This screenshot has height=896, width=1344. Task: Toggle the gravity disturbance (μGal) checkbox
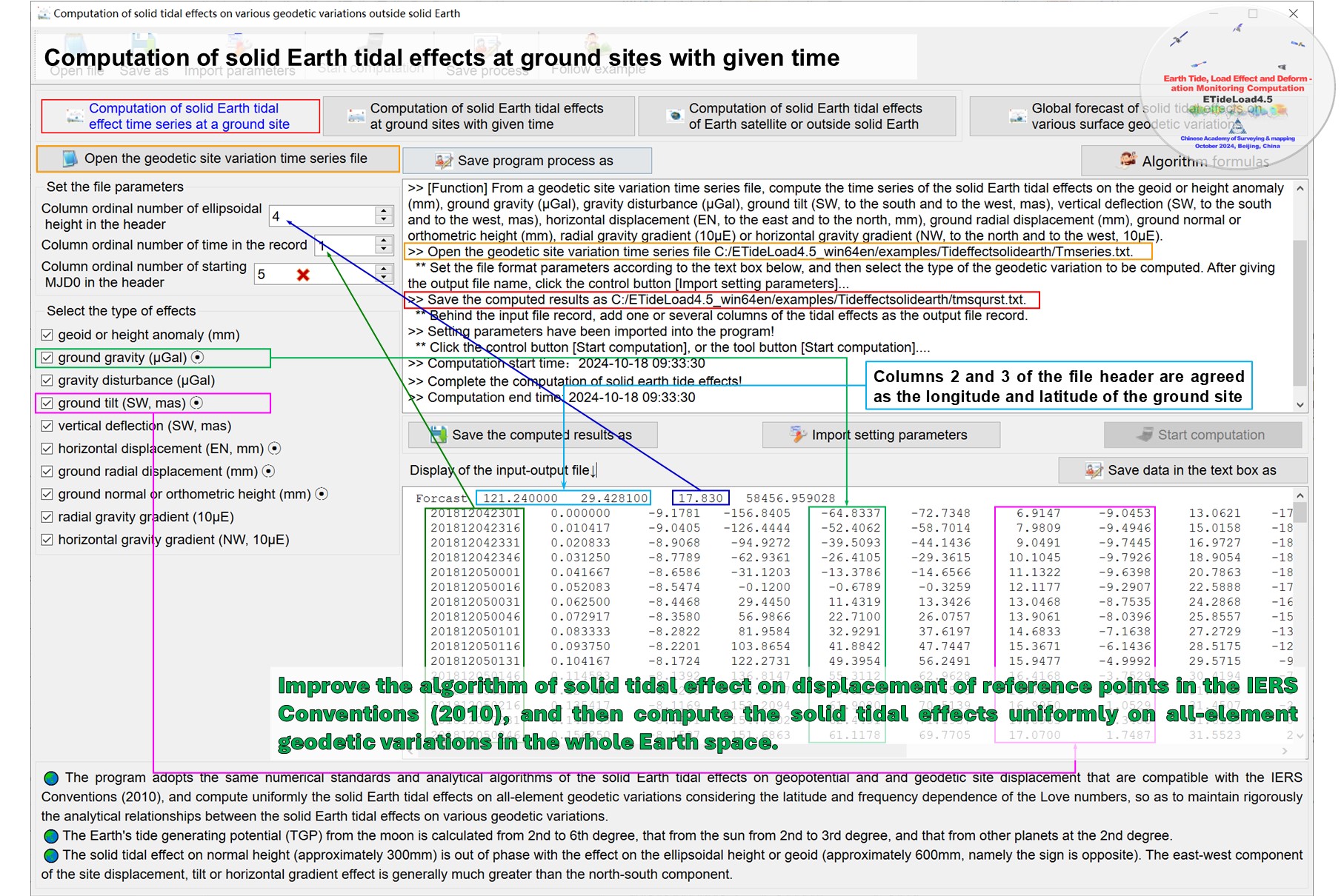coord(47,381)
